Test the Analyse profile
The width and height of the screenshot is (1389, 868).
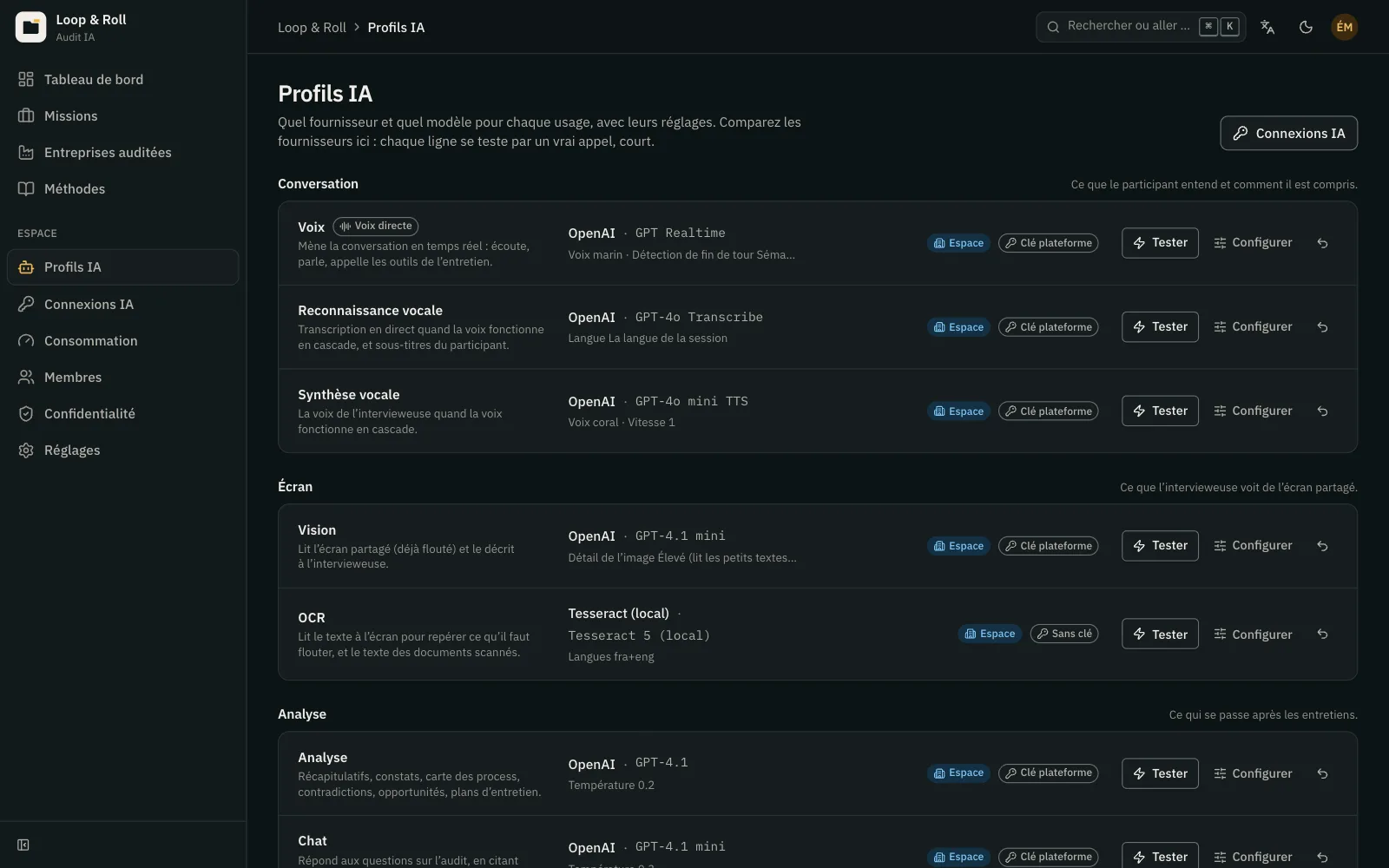click(1160, 773)
